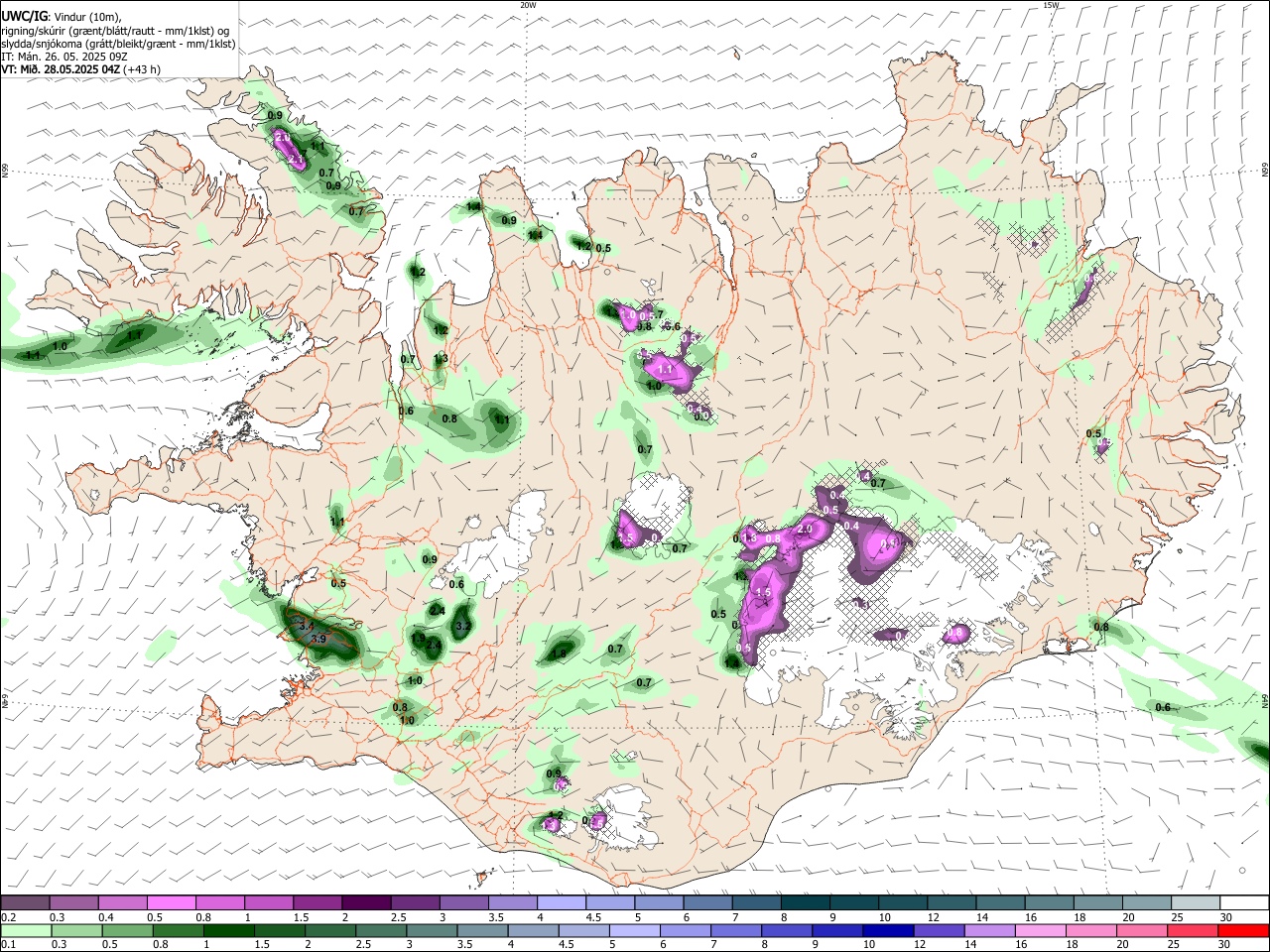Click the bright pink 0.5 snow legend swatch
Viewport: 1270px width, 952px height.
click(x=171, y=902)
